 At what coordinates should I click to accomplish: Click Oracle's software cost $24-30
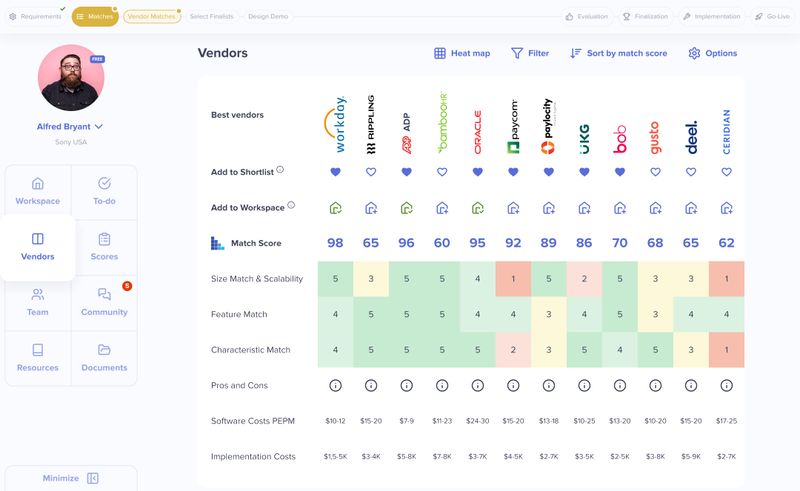point(478,421)
